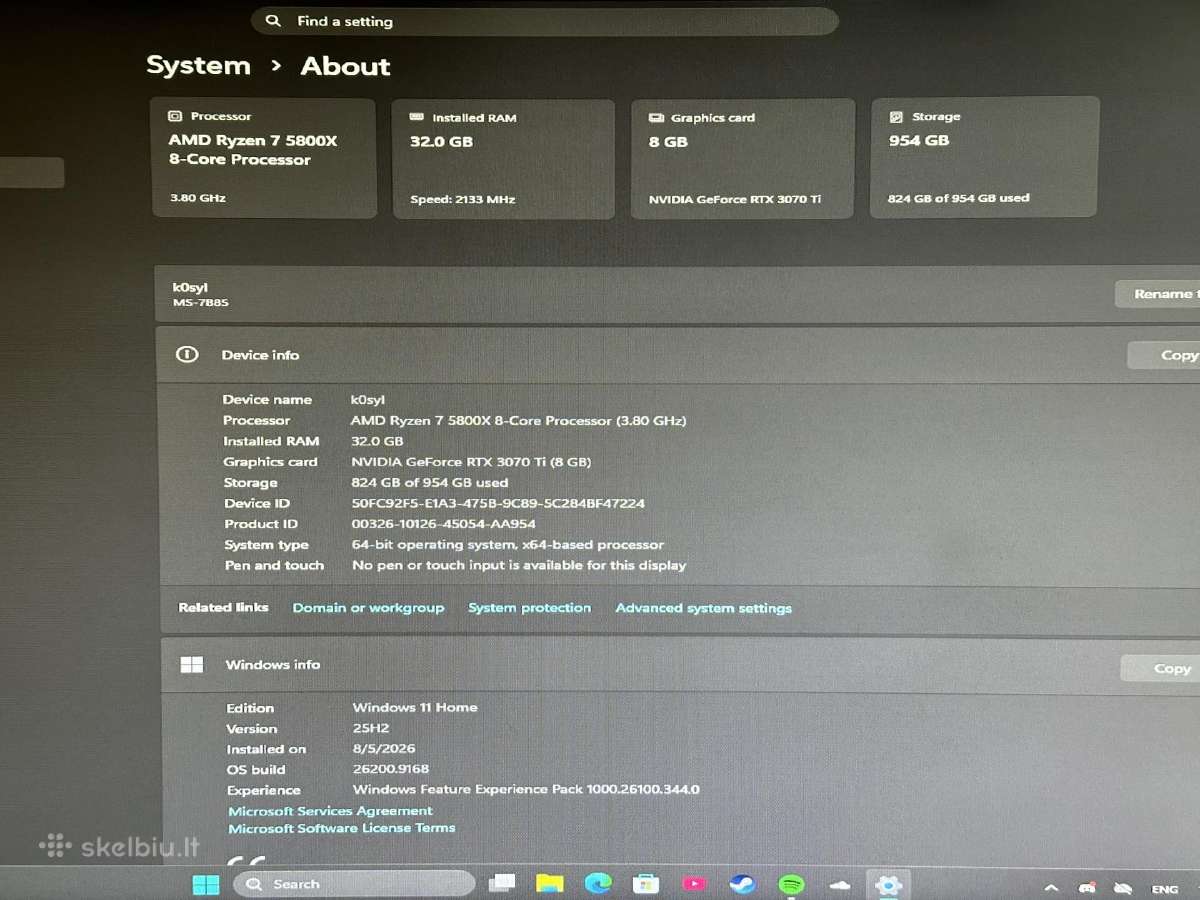Select the Device ID value 50FC92F5-E1A3-475B
This screenshot has width=1200, height=900.
pyautogui.click(x=498, y=503)
